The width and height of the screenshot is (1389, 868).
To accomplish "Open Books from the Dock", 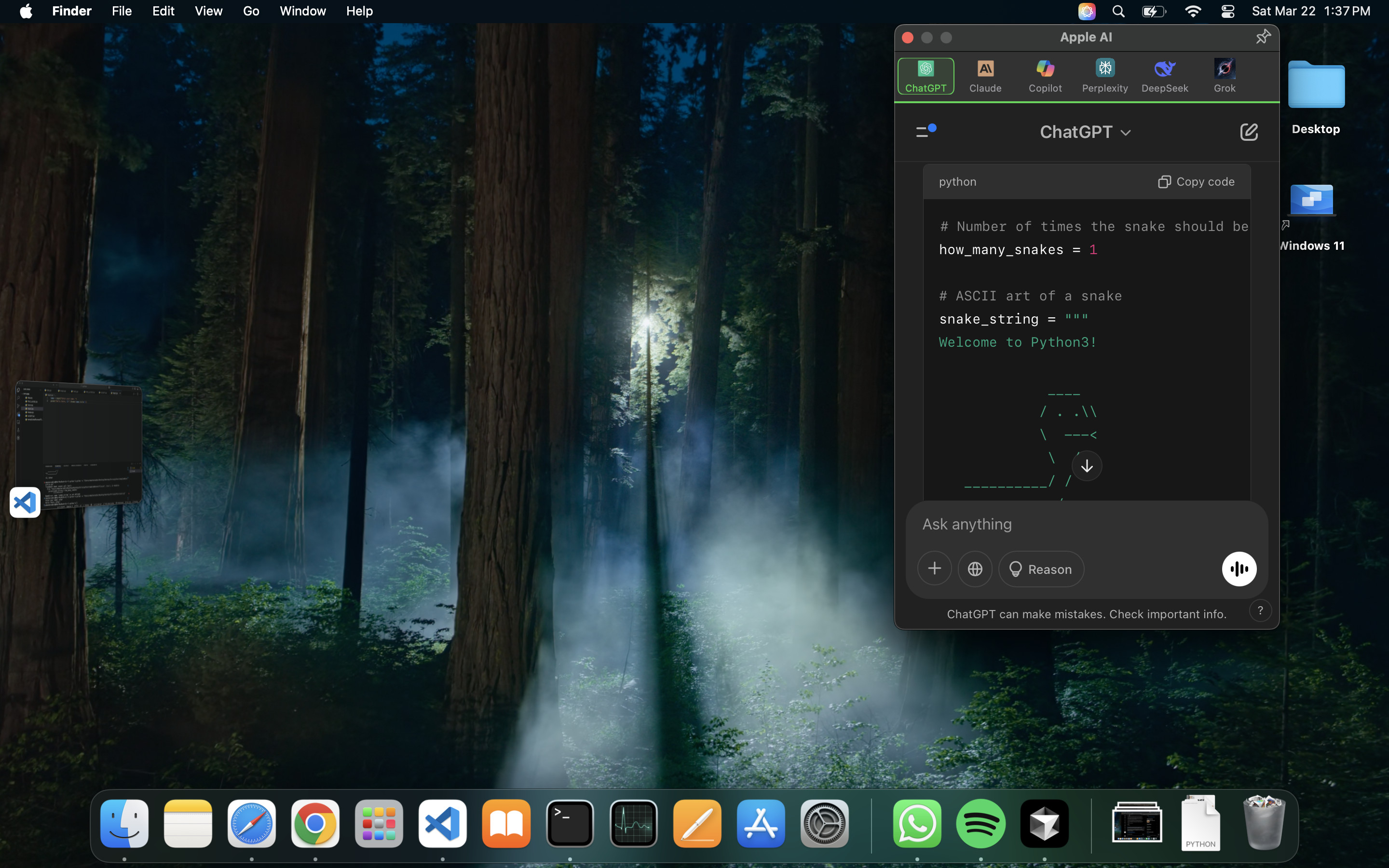I will click(x=506, y=823).
